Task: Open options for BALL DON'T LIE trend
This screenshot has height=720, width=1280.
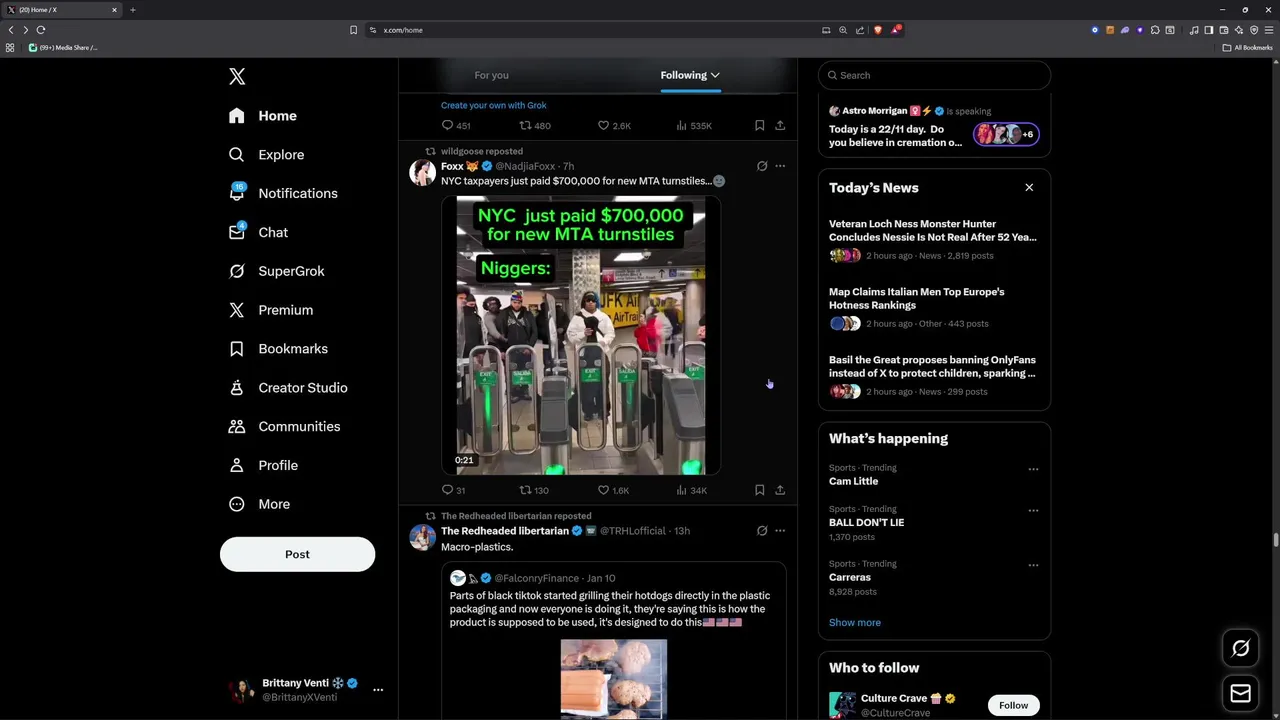Action: tap(1033, 510)
